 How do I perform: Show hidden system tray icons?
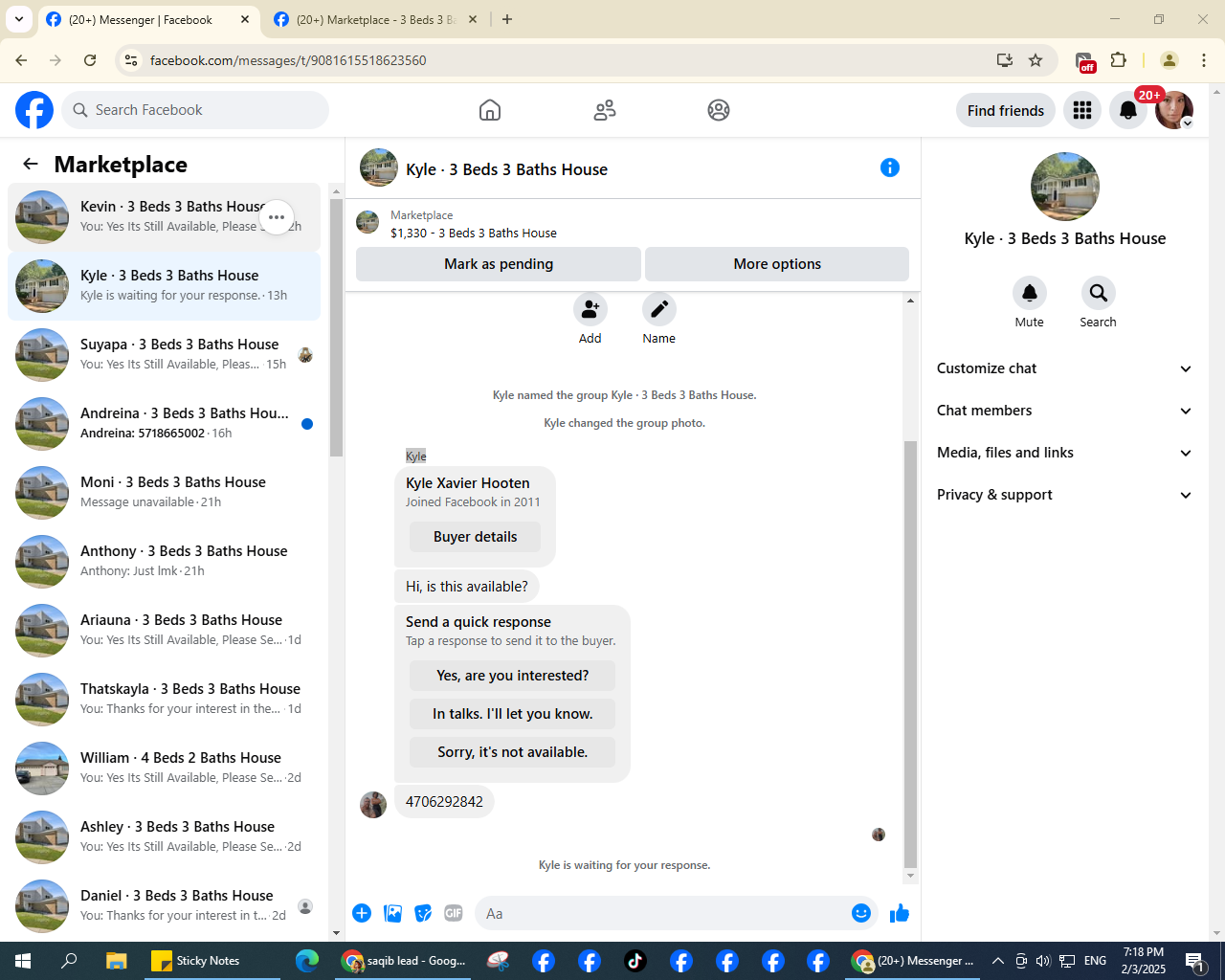coord(997,961)
